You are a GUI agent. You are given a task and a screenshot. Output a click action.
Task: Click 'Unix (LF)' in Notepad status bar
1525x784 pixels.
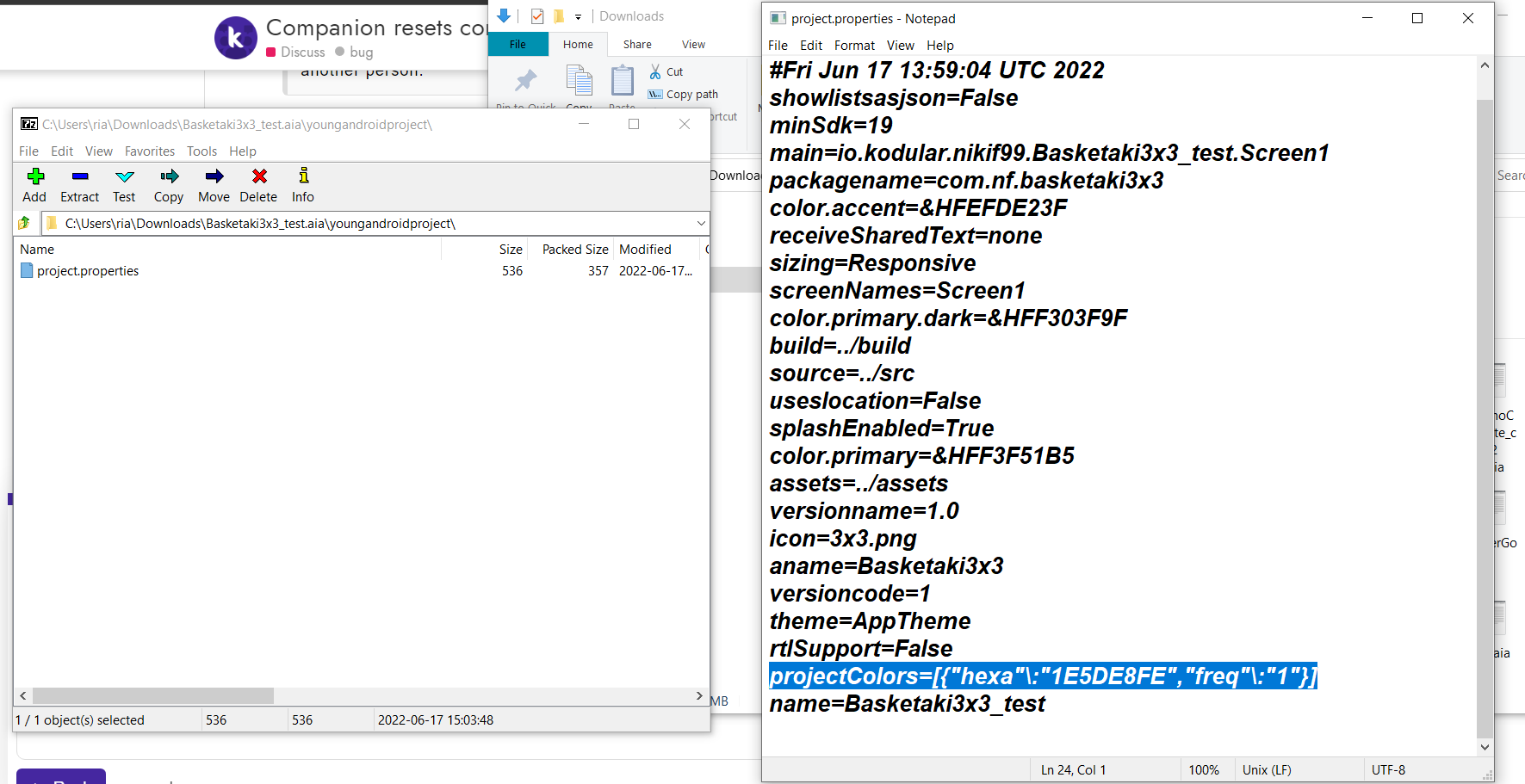point(1267,770)
